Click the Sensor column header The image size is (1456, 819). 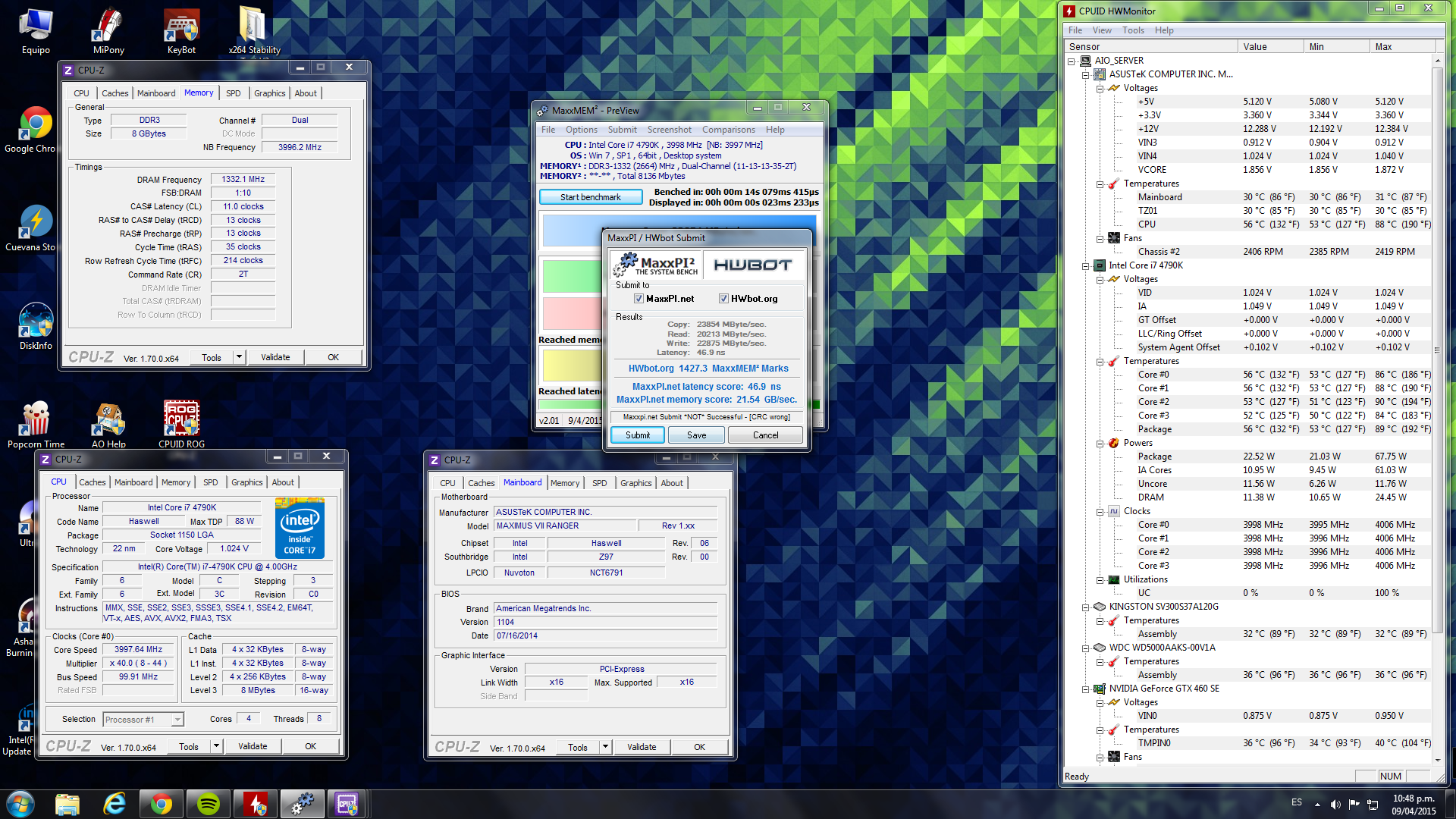[1151, 46]
